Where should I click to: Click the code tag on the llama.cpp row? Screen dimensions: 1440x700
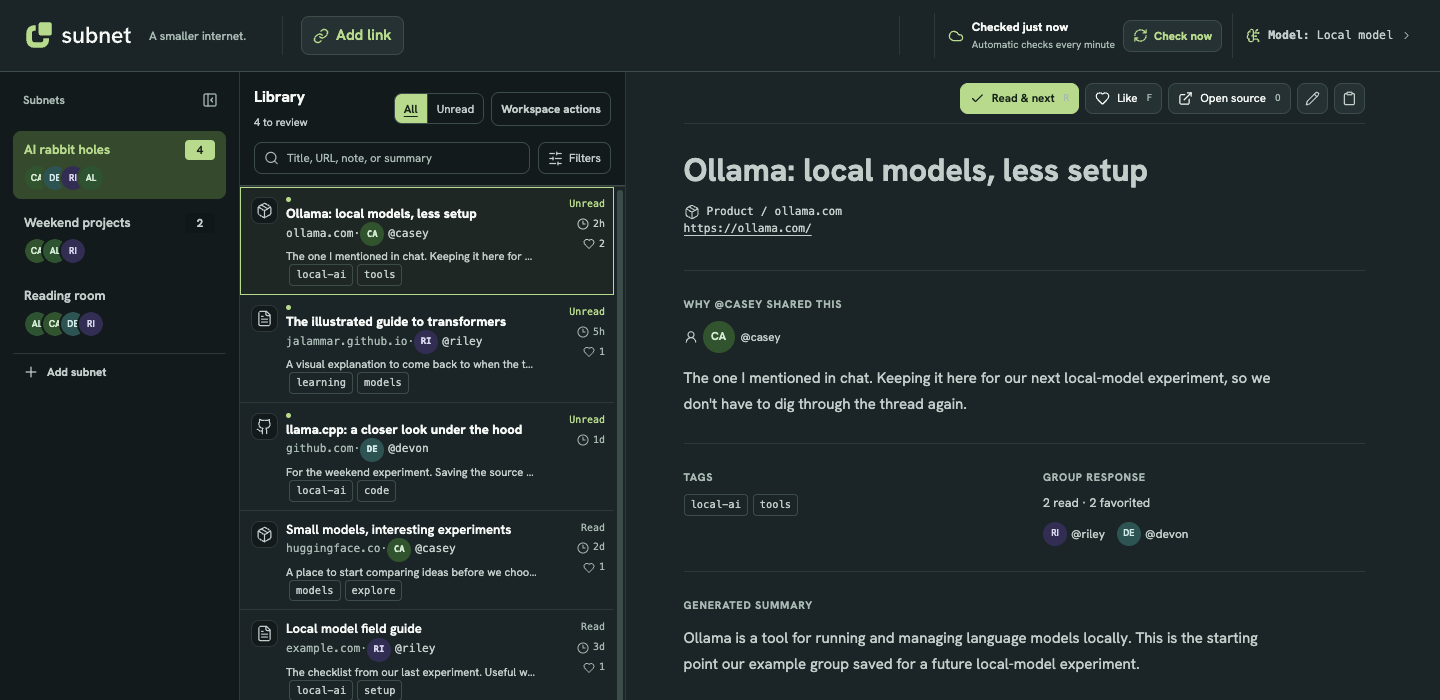377,490
